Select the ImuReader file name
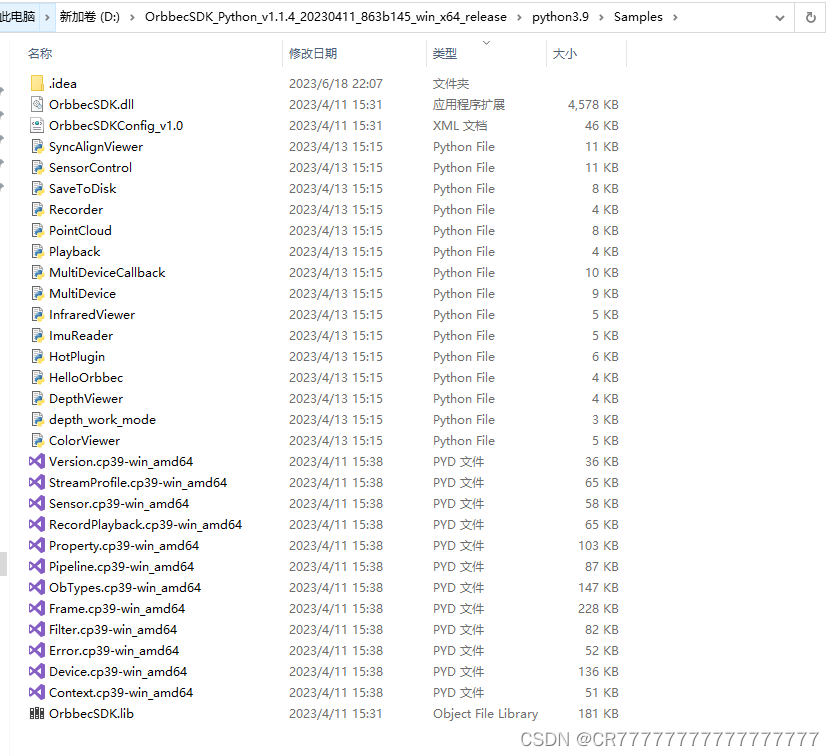Screen dimensions: 834x756 pyautogui.click(x=81, y=336)
